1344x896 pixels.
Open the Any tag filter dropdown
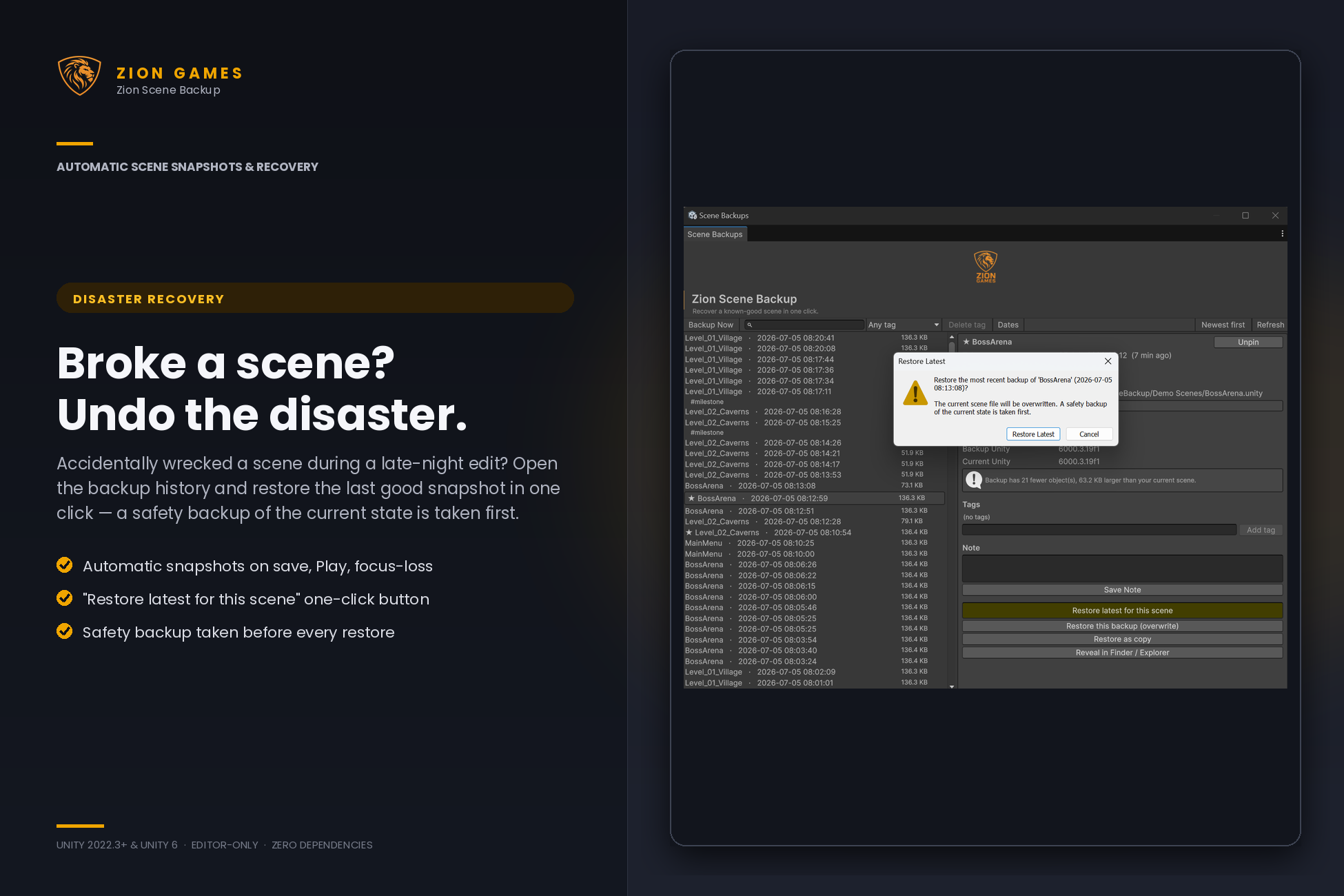[x=903, y=325]
